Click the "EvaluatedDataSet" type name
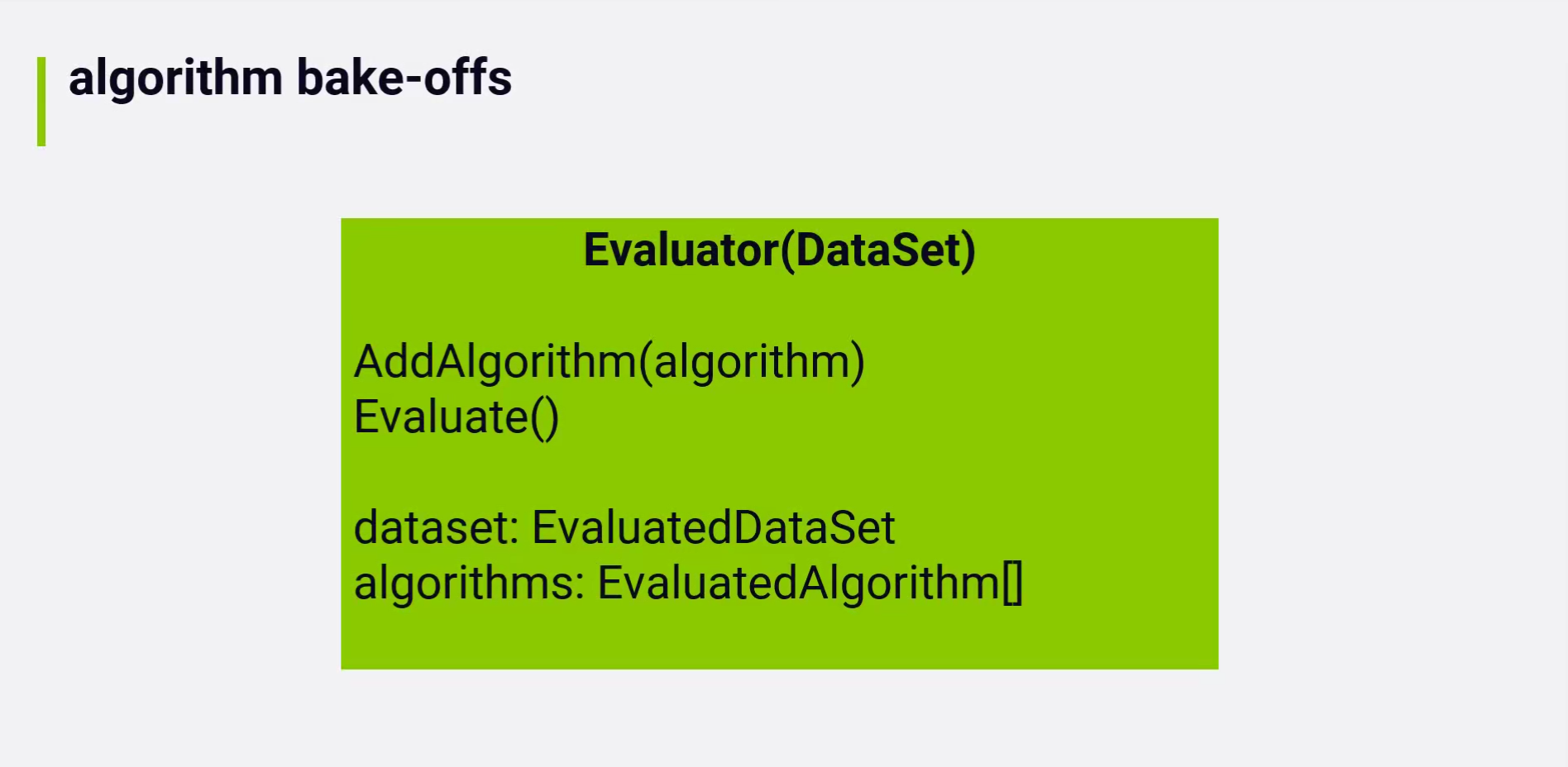This screenshot has height=767, width=1568. tap(713, 527)
